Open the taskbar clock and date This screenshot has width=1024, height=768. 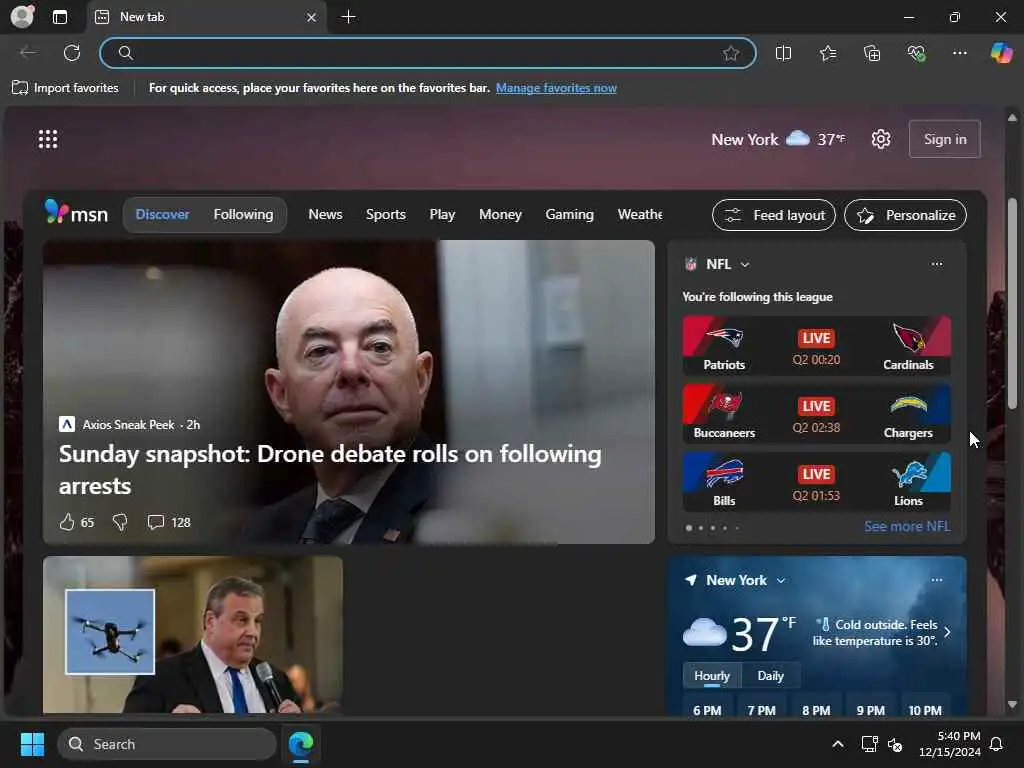(x=949, y=744)
